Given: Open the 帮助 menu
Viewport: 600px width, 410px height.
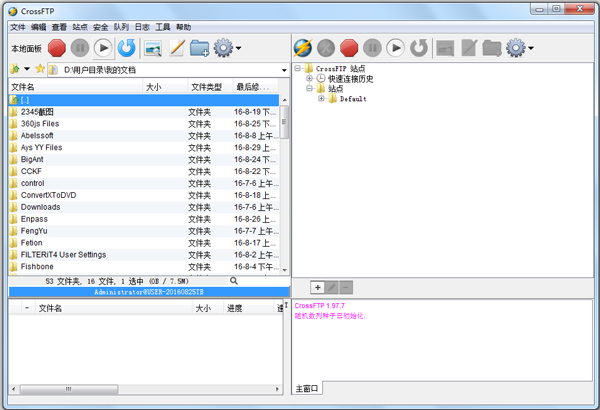Looking at the screenshot, I should click(x=183, y=27).
